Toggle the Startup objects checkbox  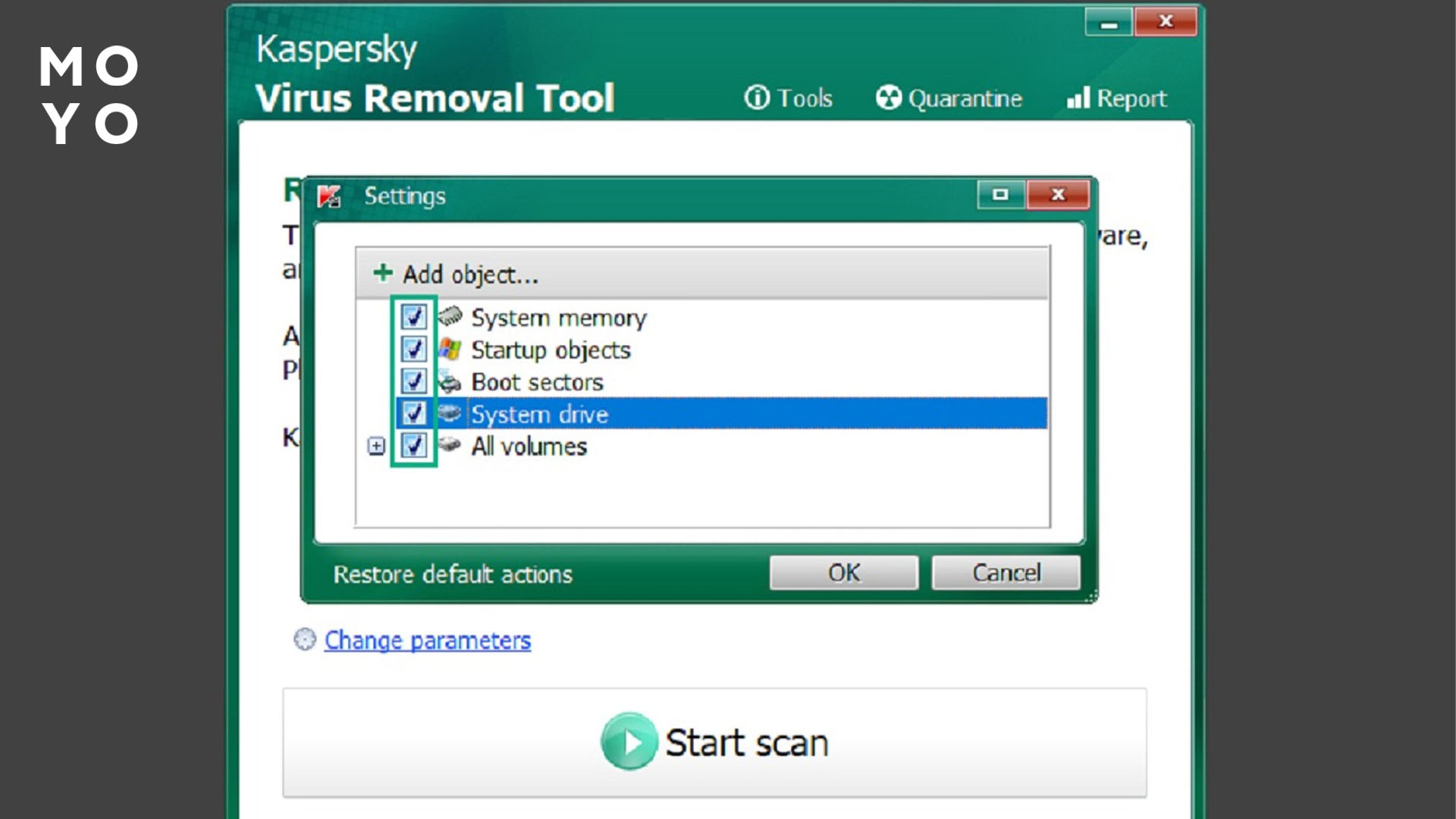tap(413, 349)
